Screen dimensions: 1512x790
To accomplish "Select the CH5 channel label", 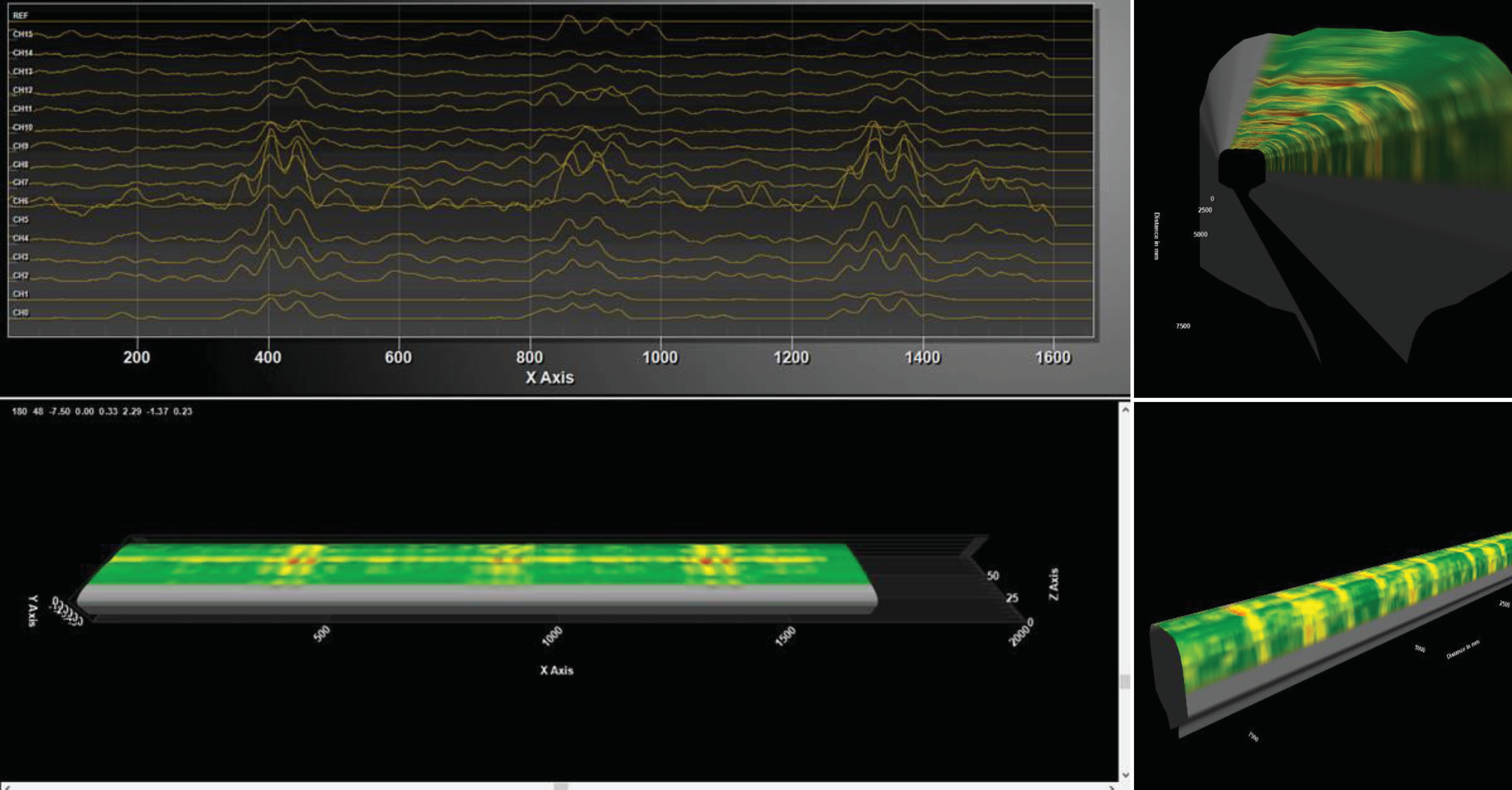I will pyautogui.click(x=21, y=219).
